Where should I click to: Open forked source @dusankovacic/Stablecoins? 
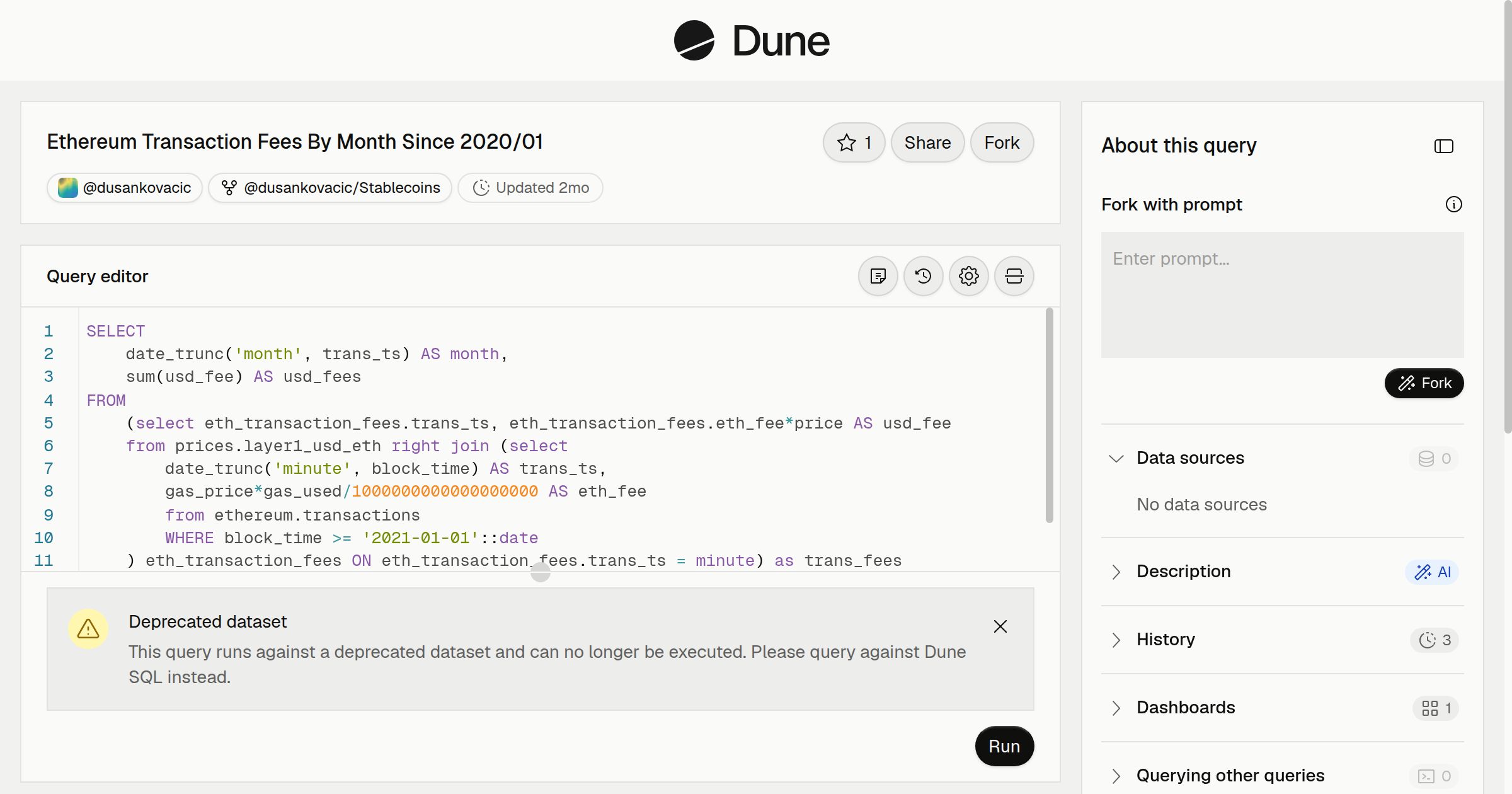pos(330,188)
